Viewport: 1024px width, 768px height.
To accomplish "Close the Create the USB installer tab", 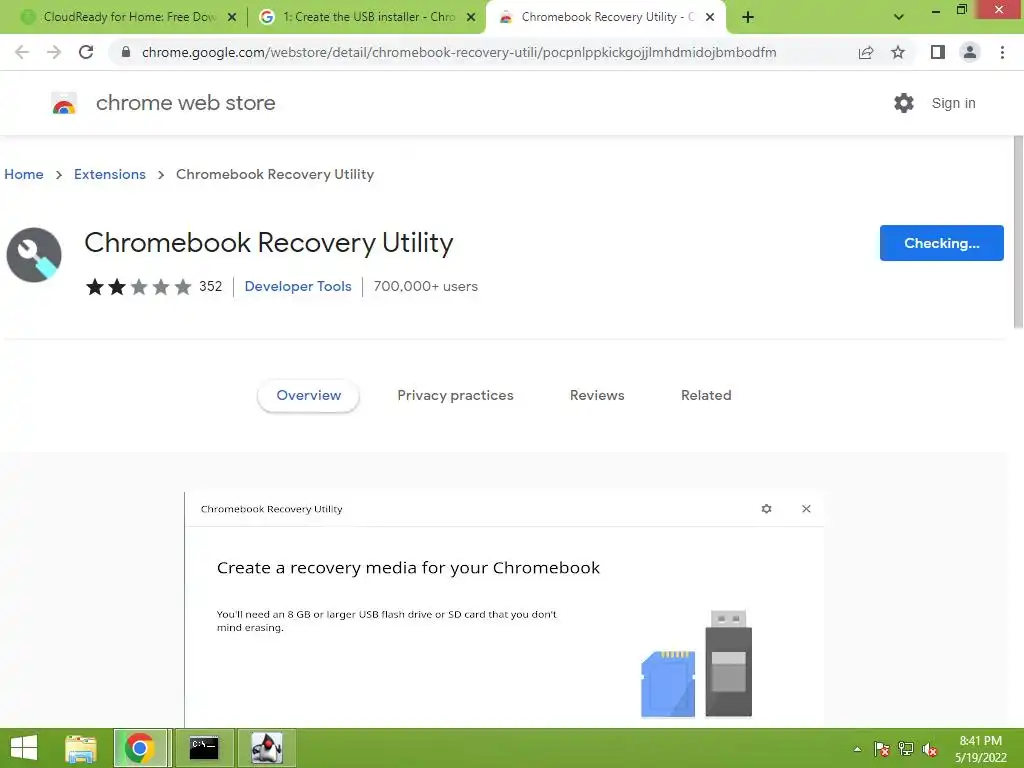I will tap(471, 18).
